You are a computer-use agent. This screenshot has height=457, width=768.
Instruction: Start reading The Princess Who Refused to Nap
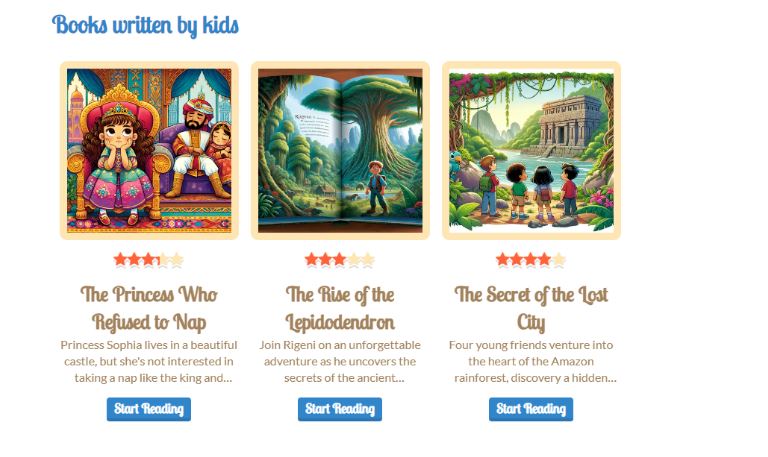[x=149, y=409]
